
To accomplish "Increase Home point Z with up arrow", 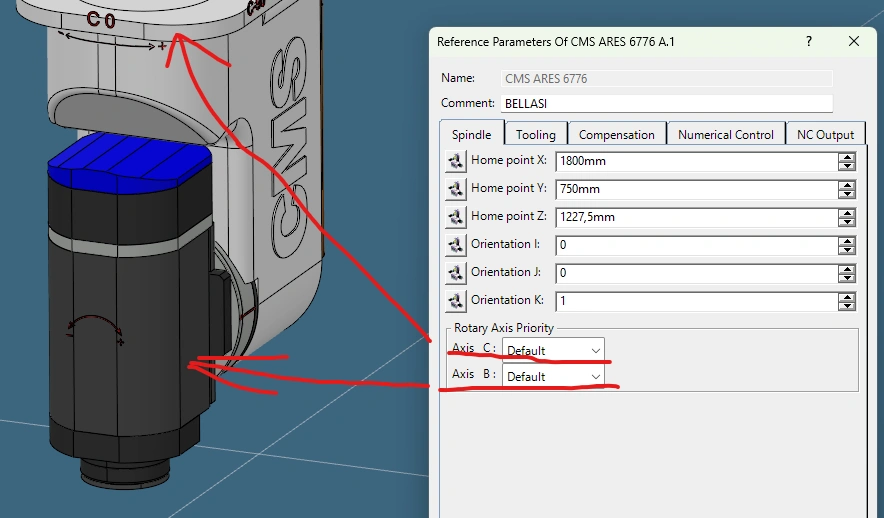I will click(847, 212).
